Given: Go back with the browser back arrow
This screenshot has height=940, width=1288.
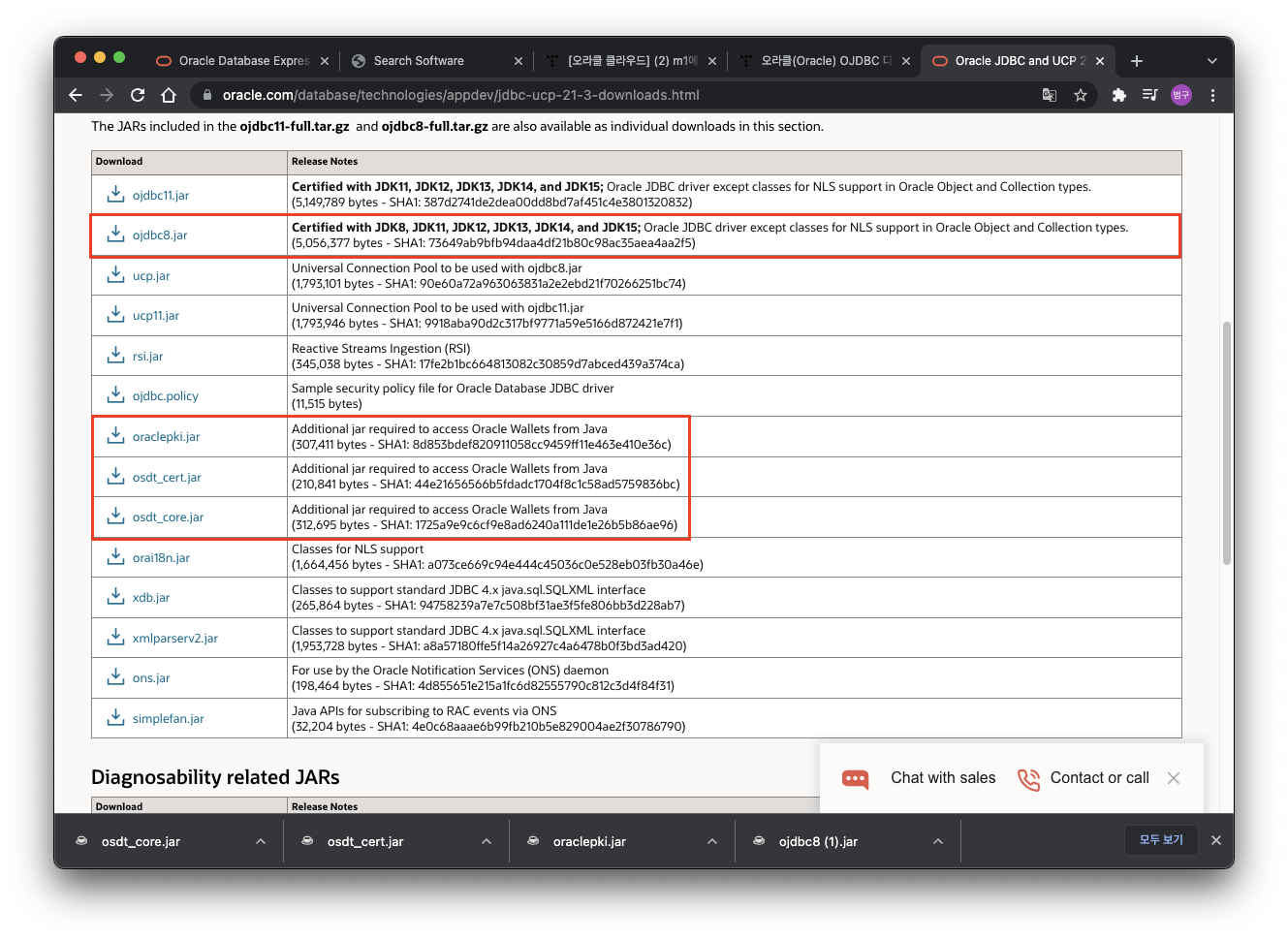Looking at the screenshot, I should (76, 95).
